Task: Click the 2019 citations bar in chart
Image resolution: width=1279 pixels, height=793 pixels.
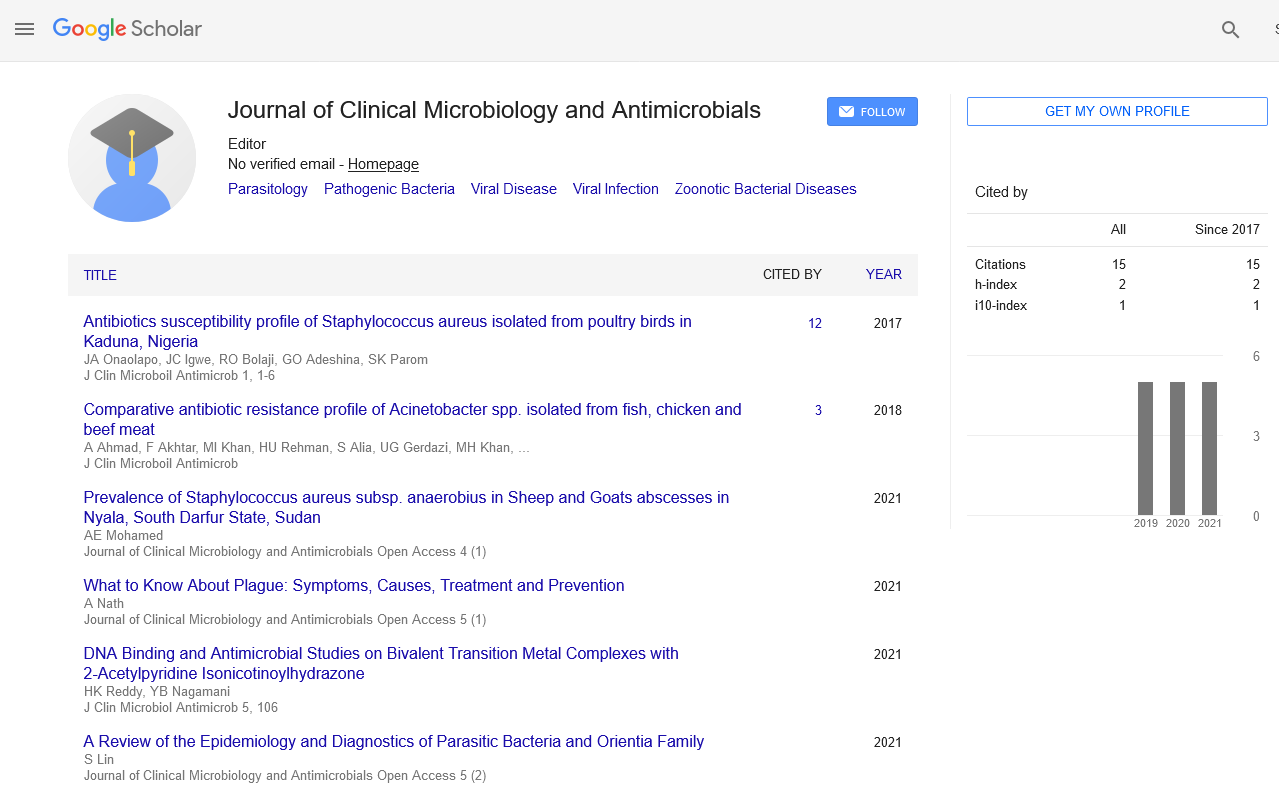Action: [1145, 448]
